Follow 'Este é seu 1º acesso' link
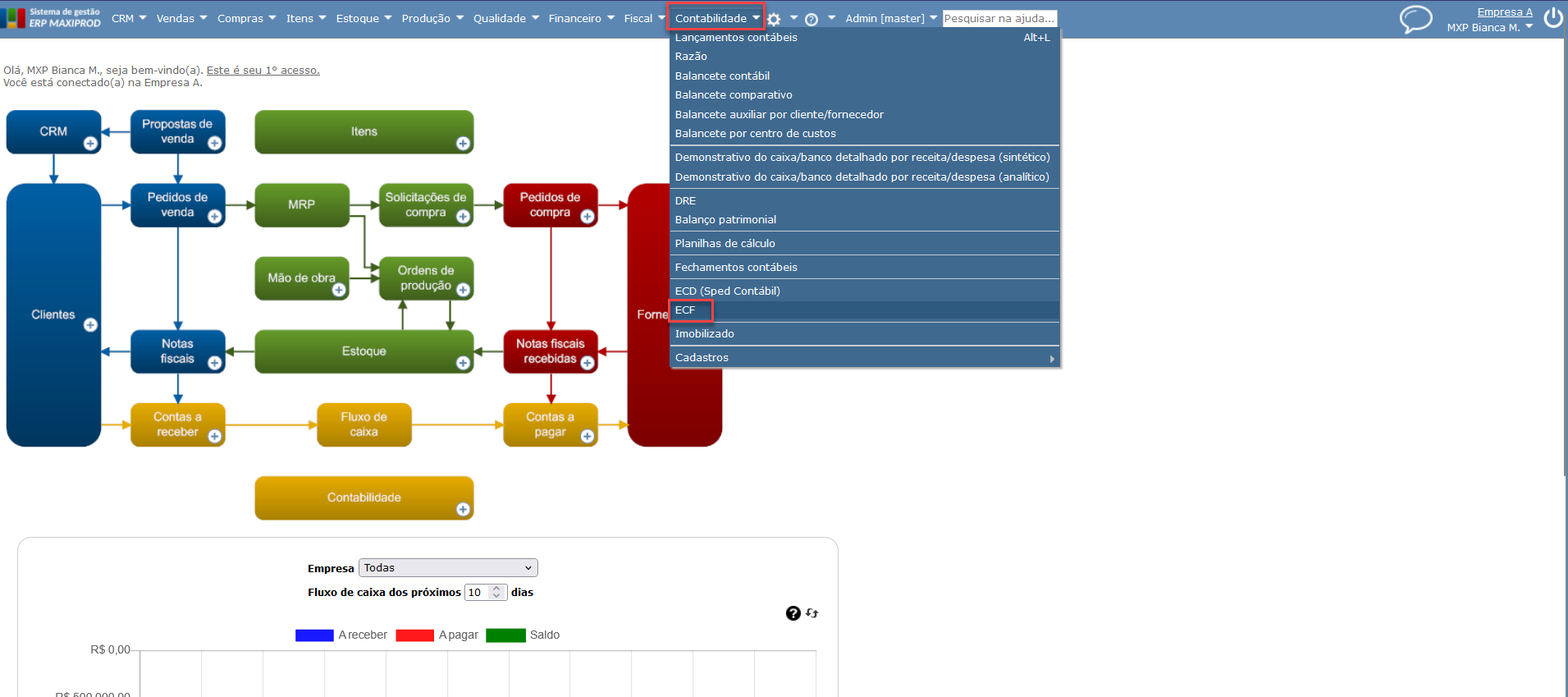Screen dimensions: 1568x697 click(263, 71)
